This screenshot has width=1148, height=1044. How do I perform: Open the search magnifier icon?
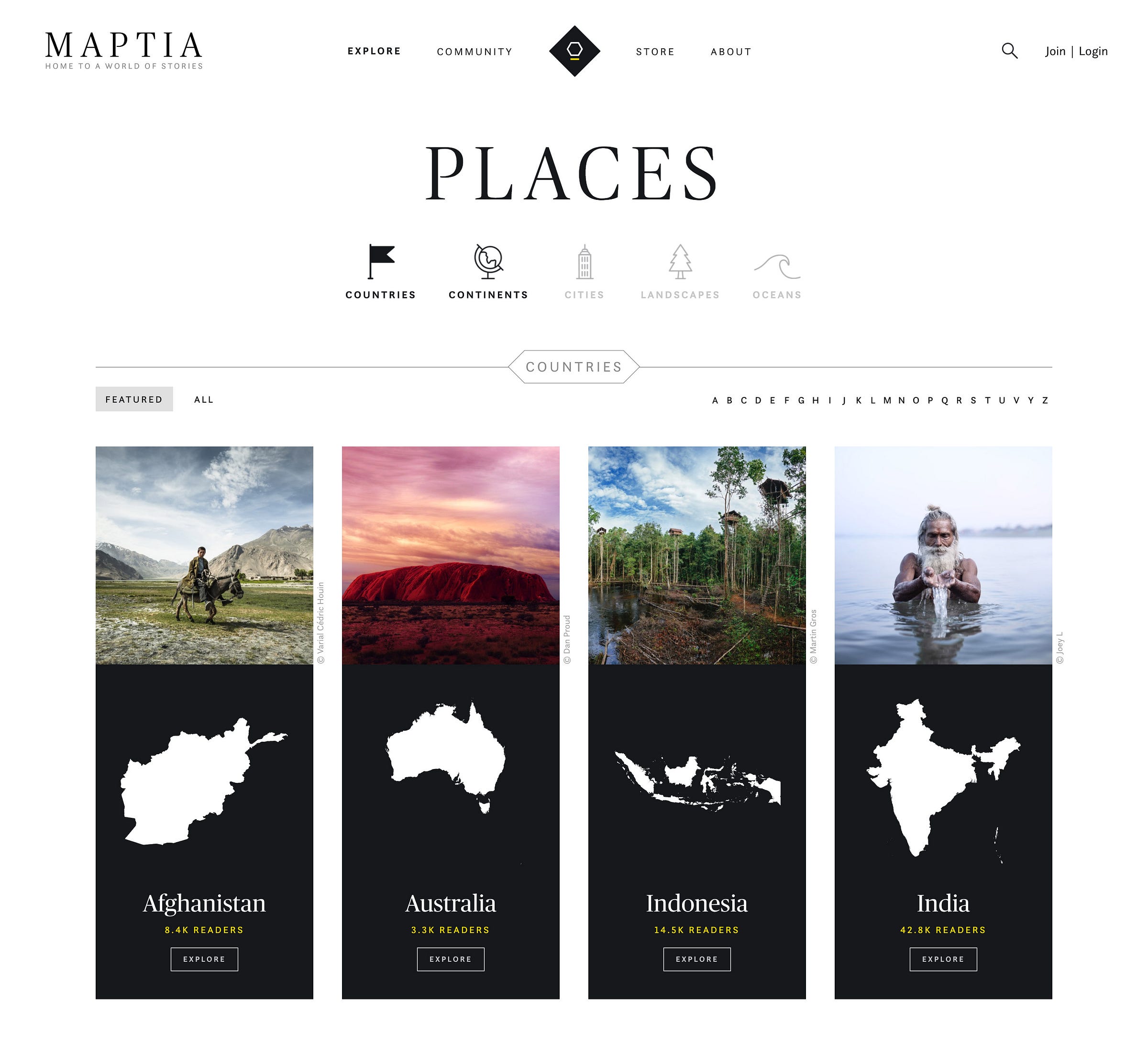(x=1009, y=51)
